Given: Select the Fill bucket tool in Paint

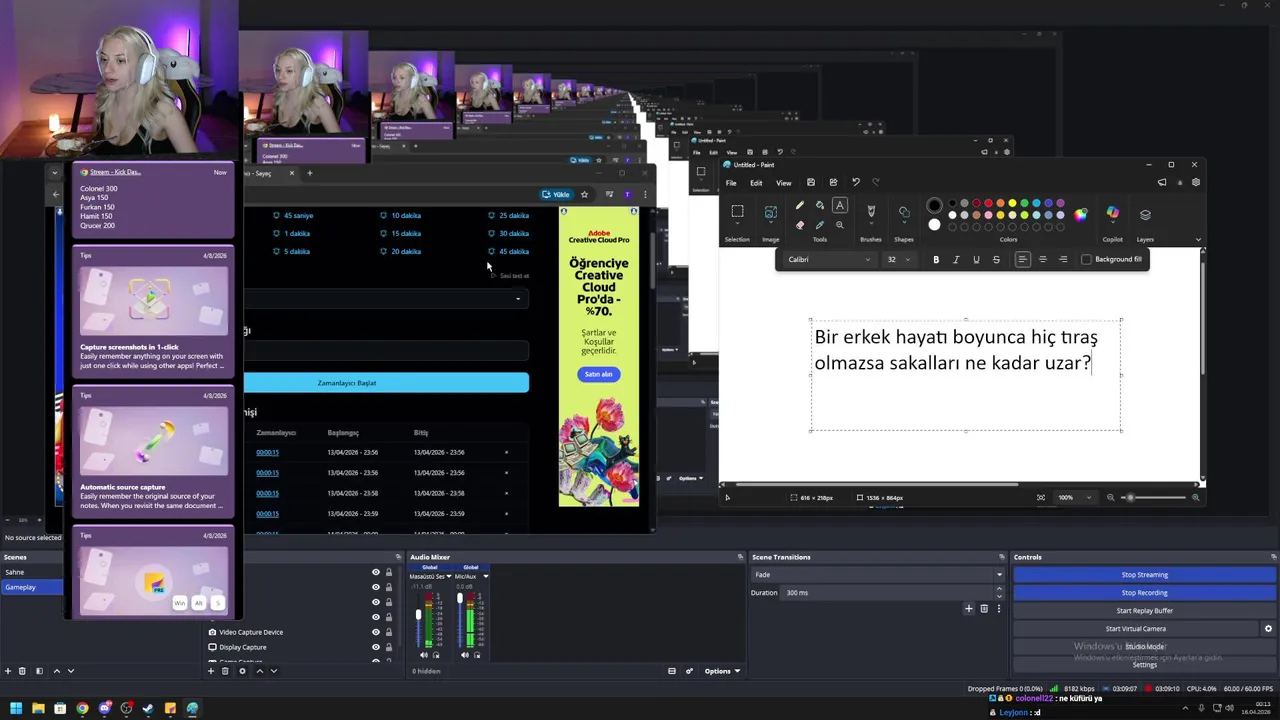Looking at the screenshot, I should click(820, 205).
